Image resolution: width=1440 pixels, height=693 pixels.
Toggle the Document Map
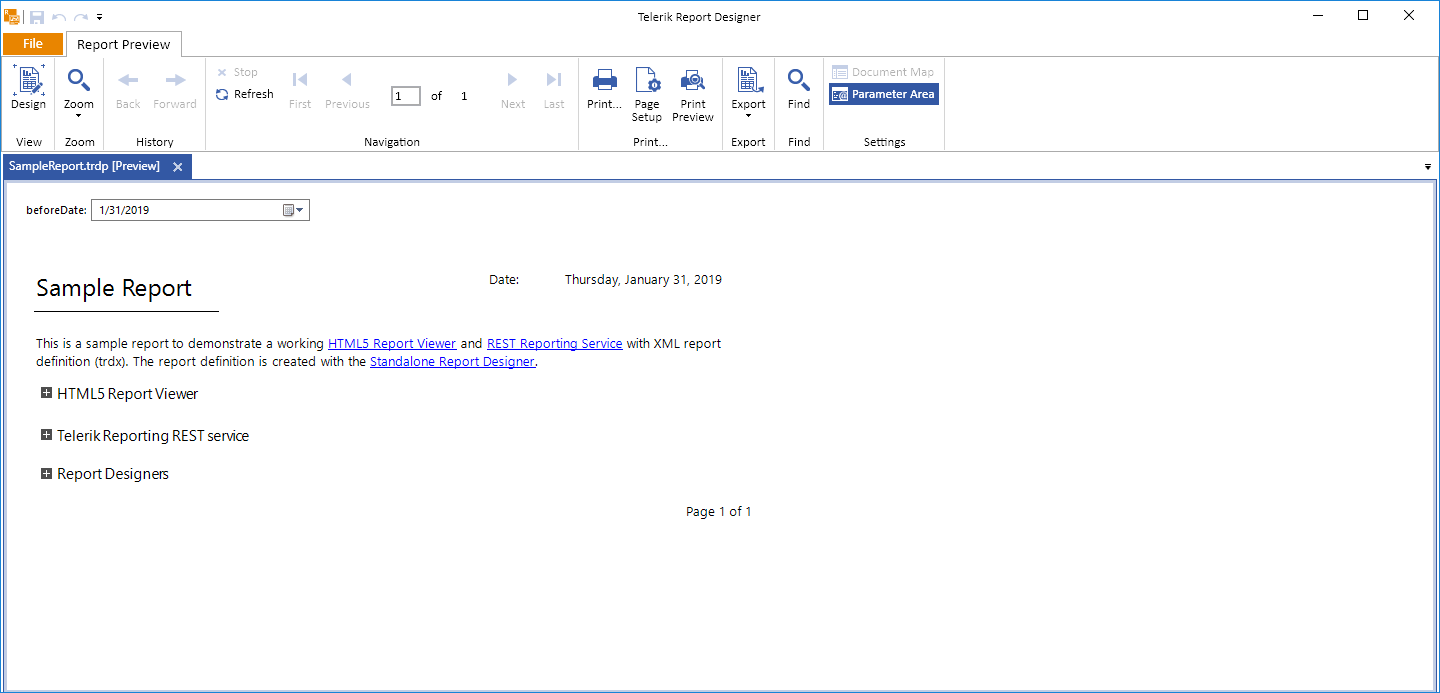pyautogui.click(x=883, y=72)
